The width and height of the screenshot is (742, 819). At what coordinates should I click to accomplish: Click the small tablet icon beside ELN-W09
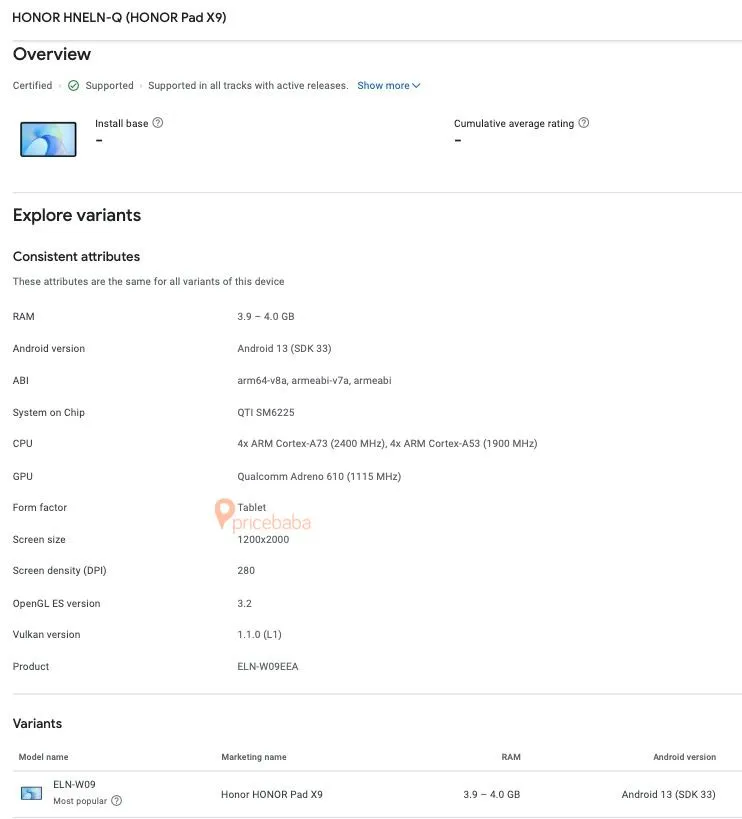pyautogui.click(x=31, y=793)
